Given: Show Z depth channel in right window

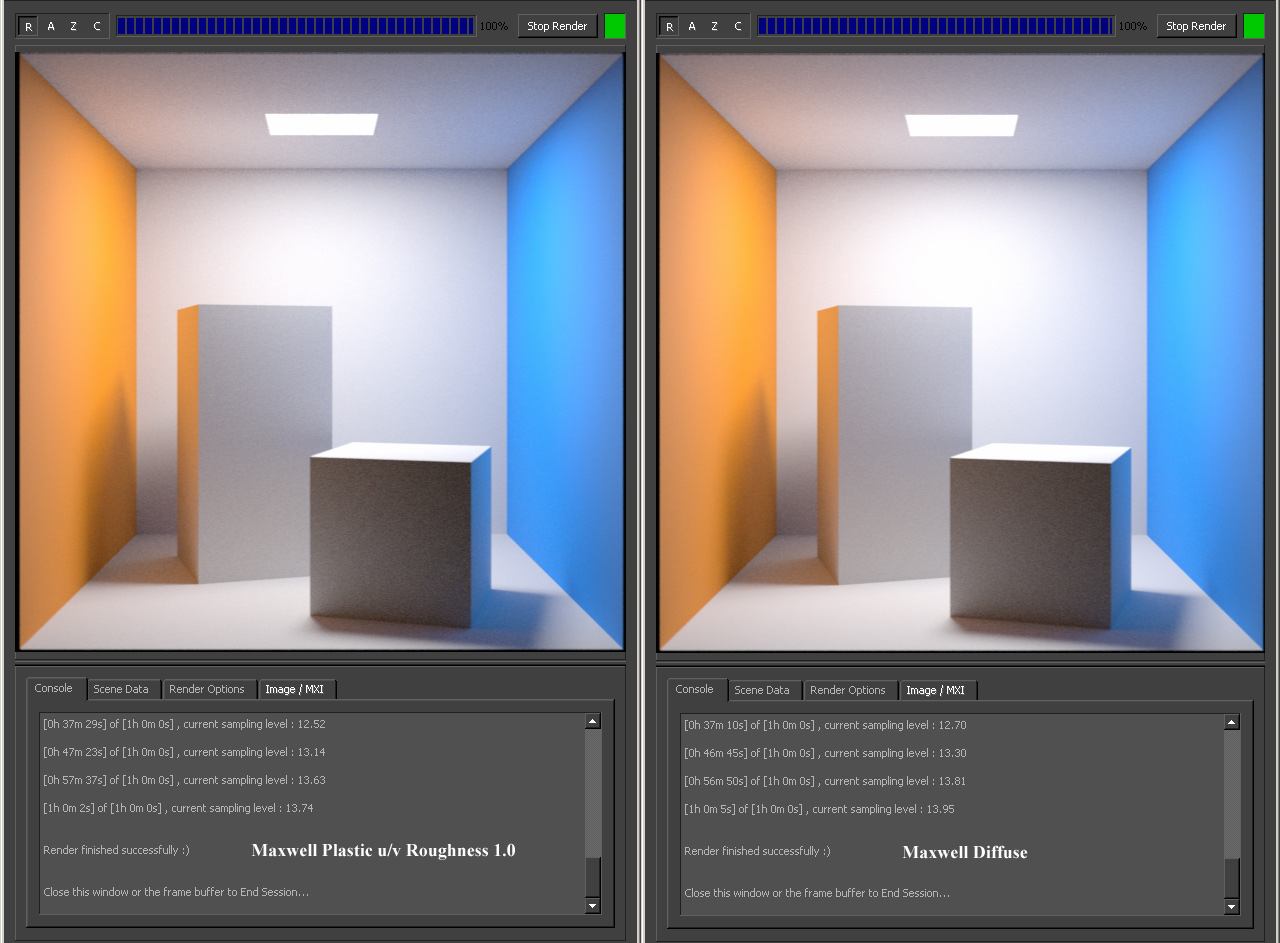Looking at the screenshot, I should point(714,26).
